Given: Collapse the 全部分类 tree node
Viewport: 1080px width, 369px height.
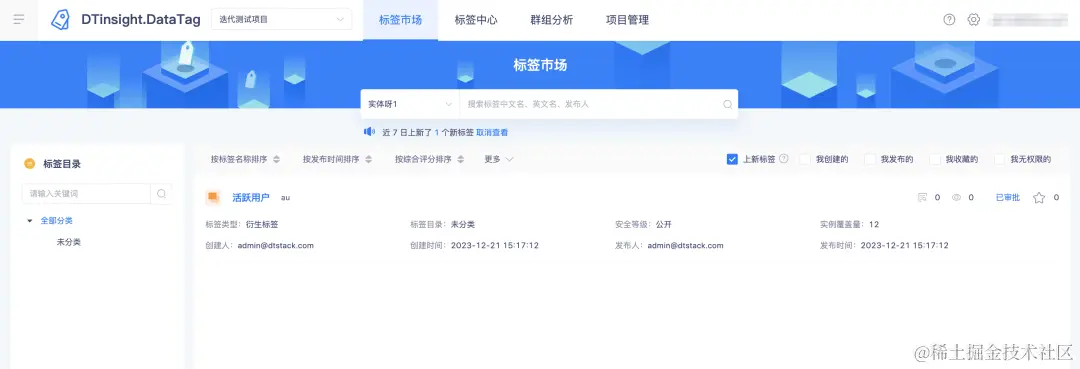Looking at the screenshot, I should tap(30, 221).
